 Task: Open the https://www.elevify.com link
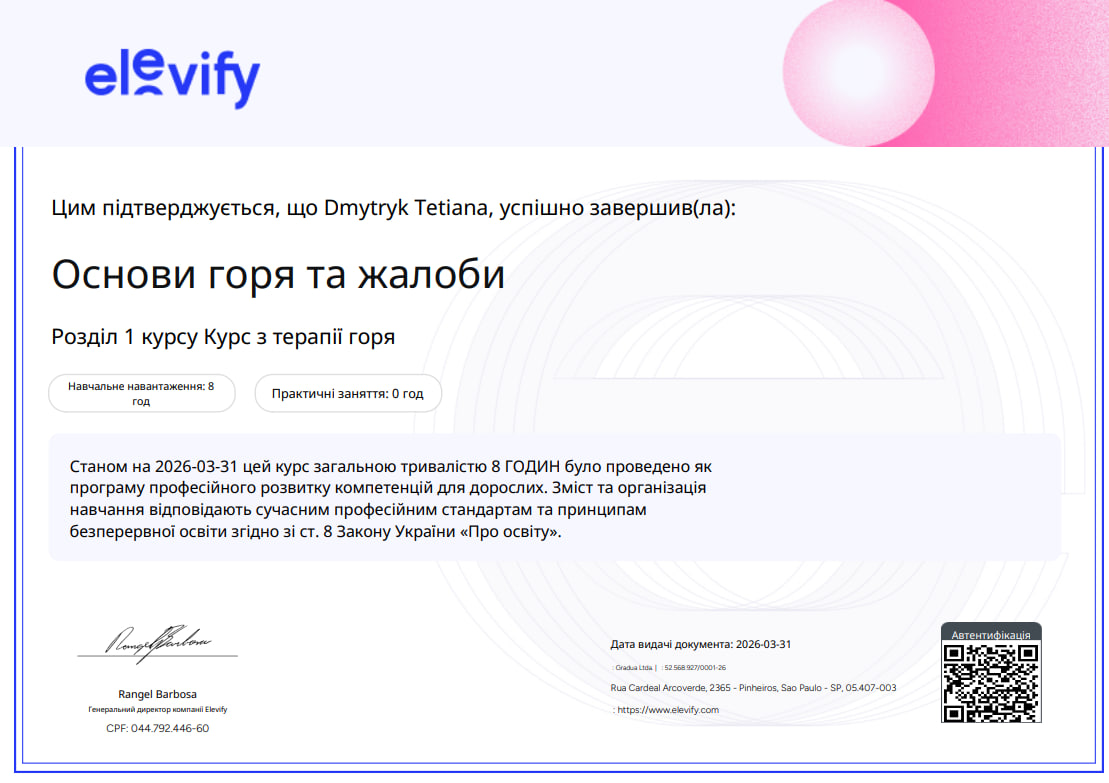tap(668, 710)
